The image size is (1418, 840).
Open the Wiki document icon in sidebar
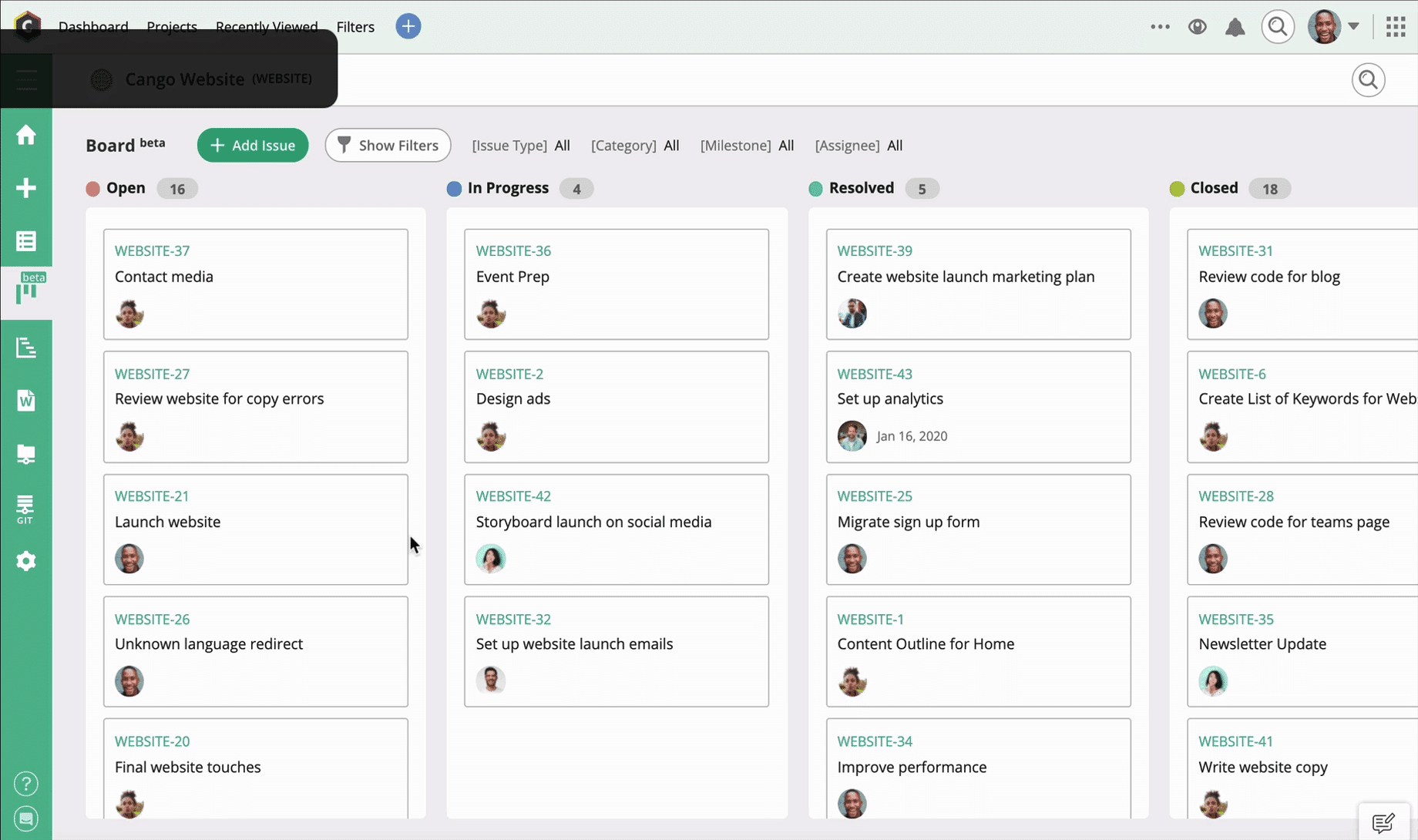coord(26,400)
